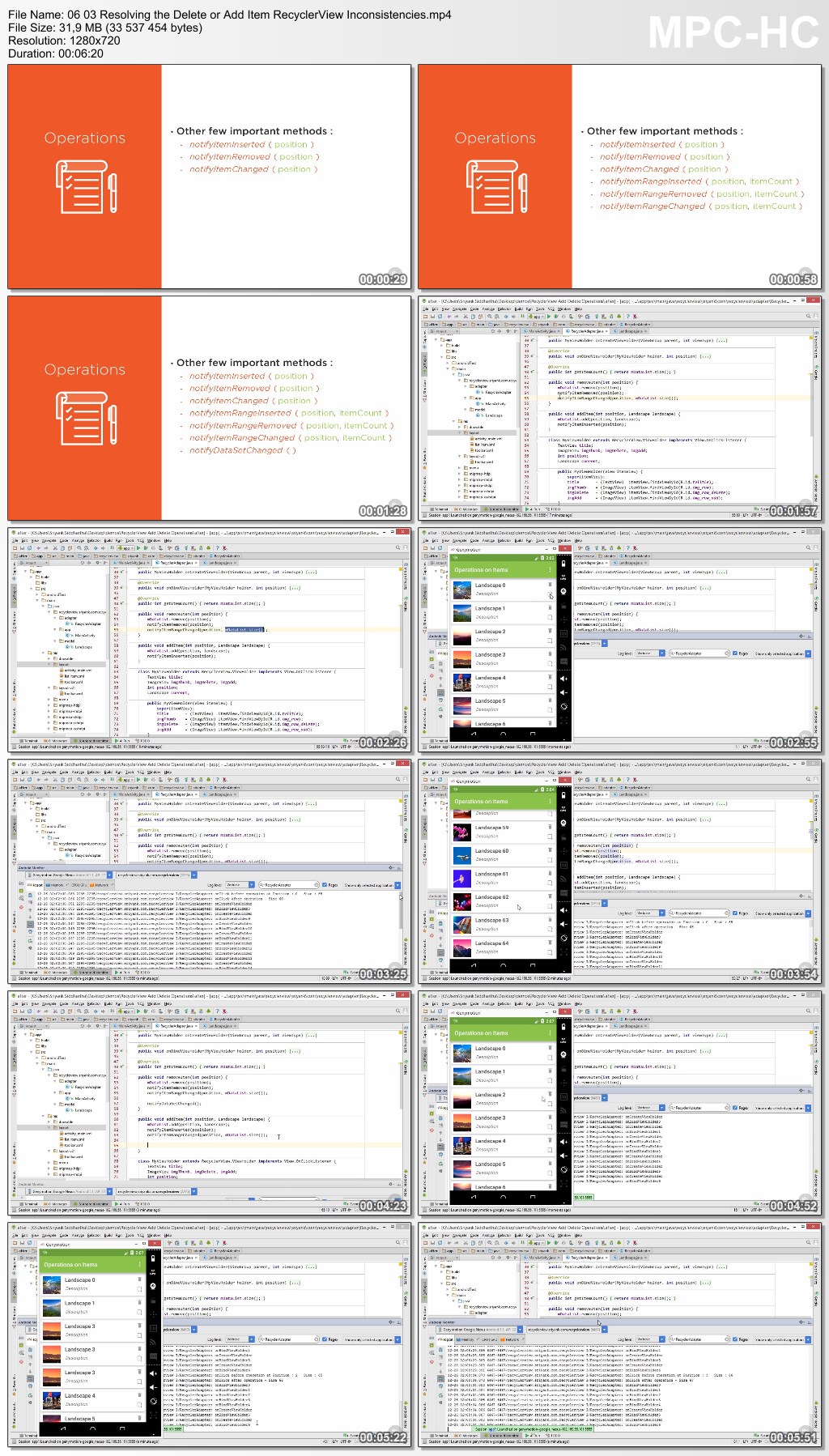Click Genymotion rotate icon in 00:02:55 frame
Screen dimensions: 829x1456
(x=563, y=706)
